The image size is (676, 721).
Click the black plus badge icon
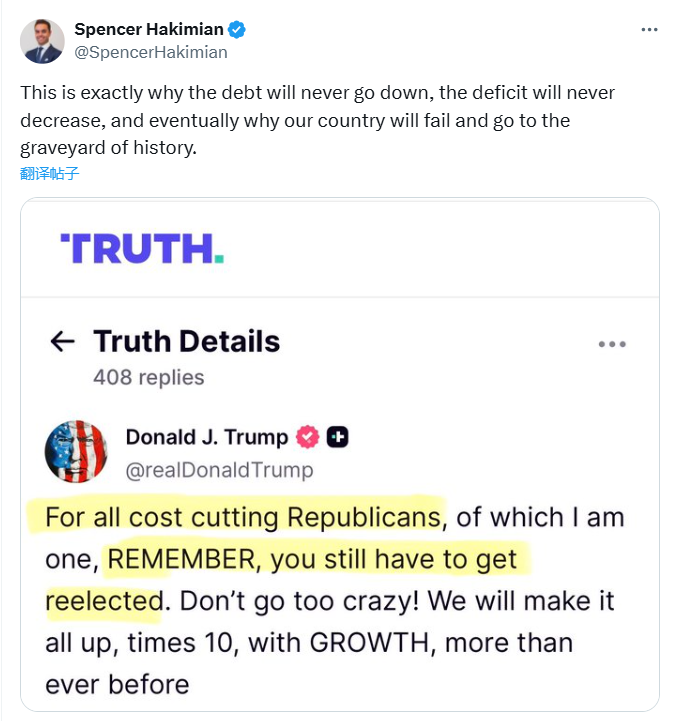[338, 437]
